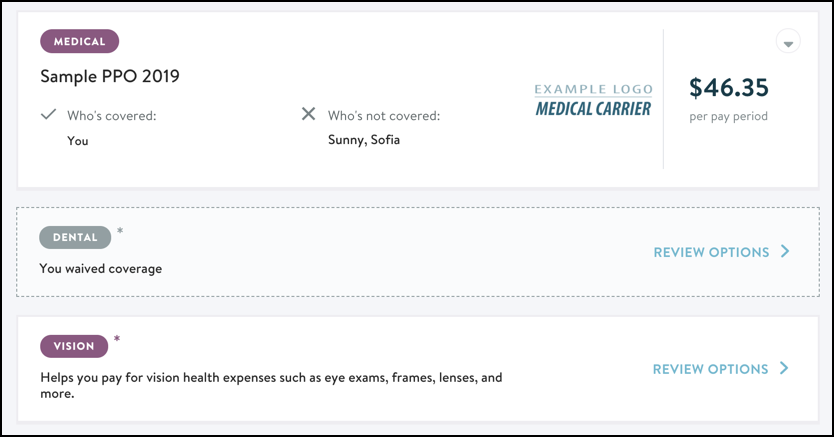
Task: Click the chevron arrow beside Dental Review Options
Action: click(x=785, y=251)
